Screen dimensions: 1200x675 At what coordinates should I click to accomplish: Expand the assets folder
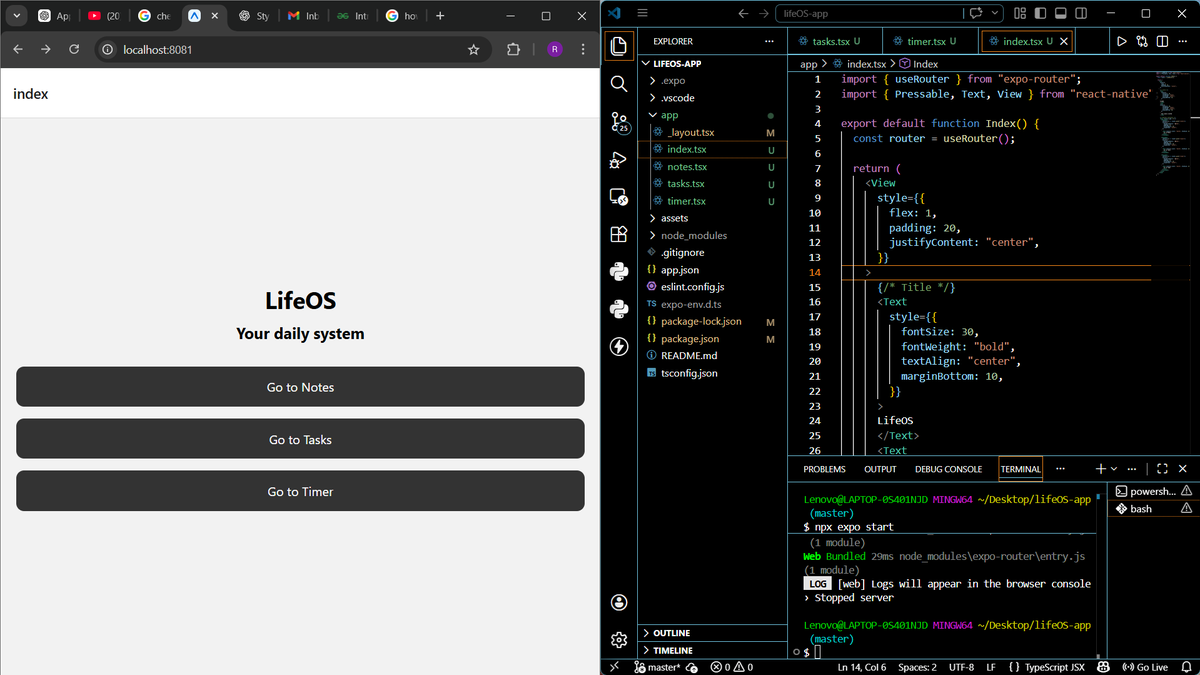(x=674, y=218)
